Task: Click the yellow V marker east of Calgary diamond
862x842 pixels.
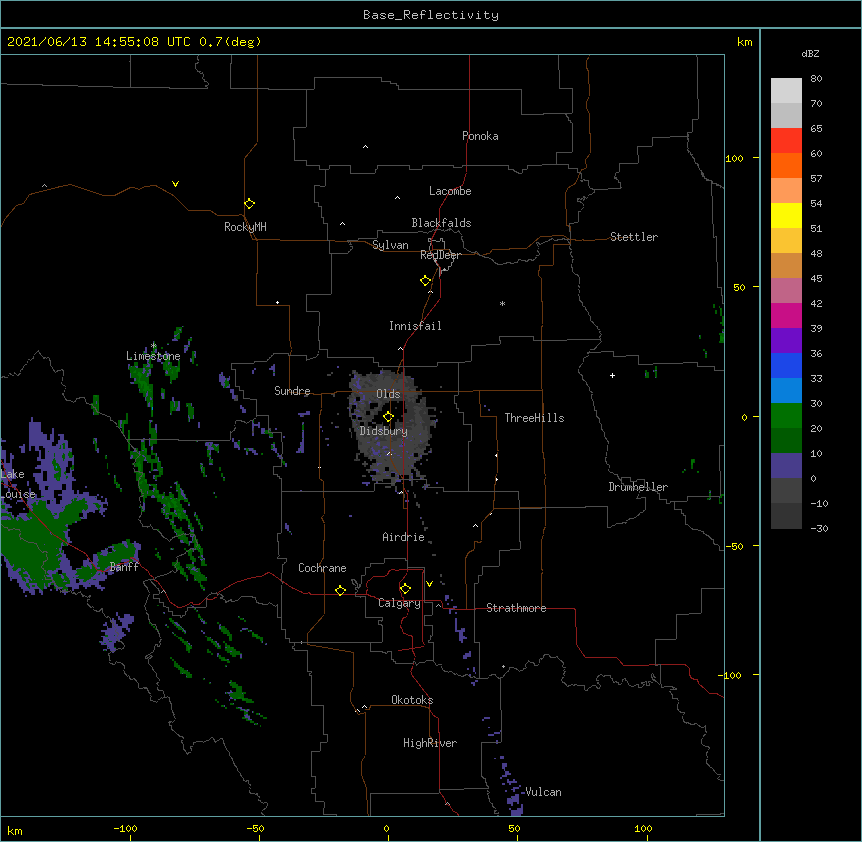Action: click(x=429, y=584)
